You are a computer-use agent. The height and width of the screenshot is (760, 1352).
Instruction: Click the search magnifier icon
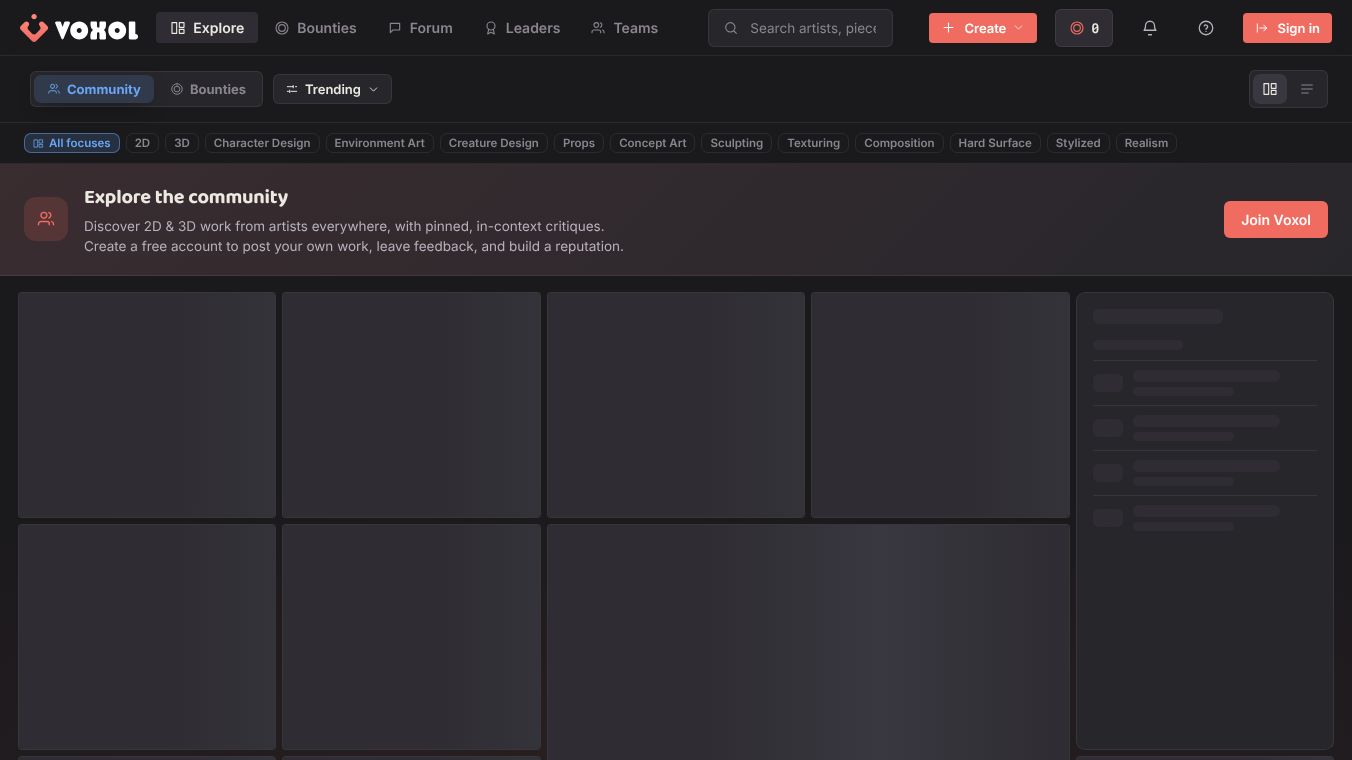[x=731, y=28]
